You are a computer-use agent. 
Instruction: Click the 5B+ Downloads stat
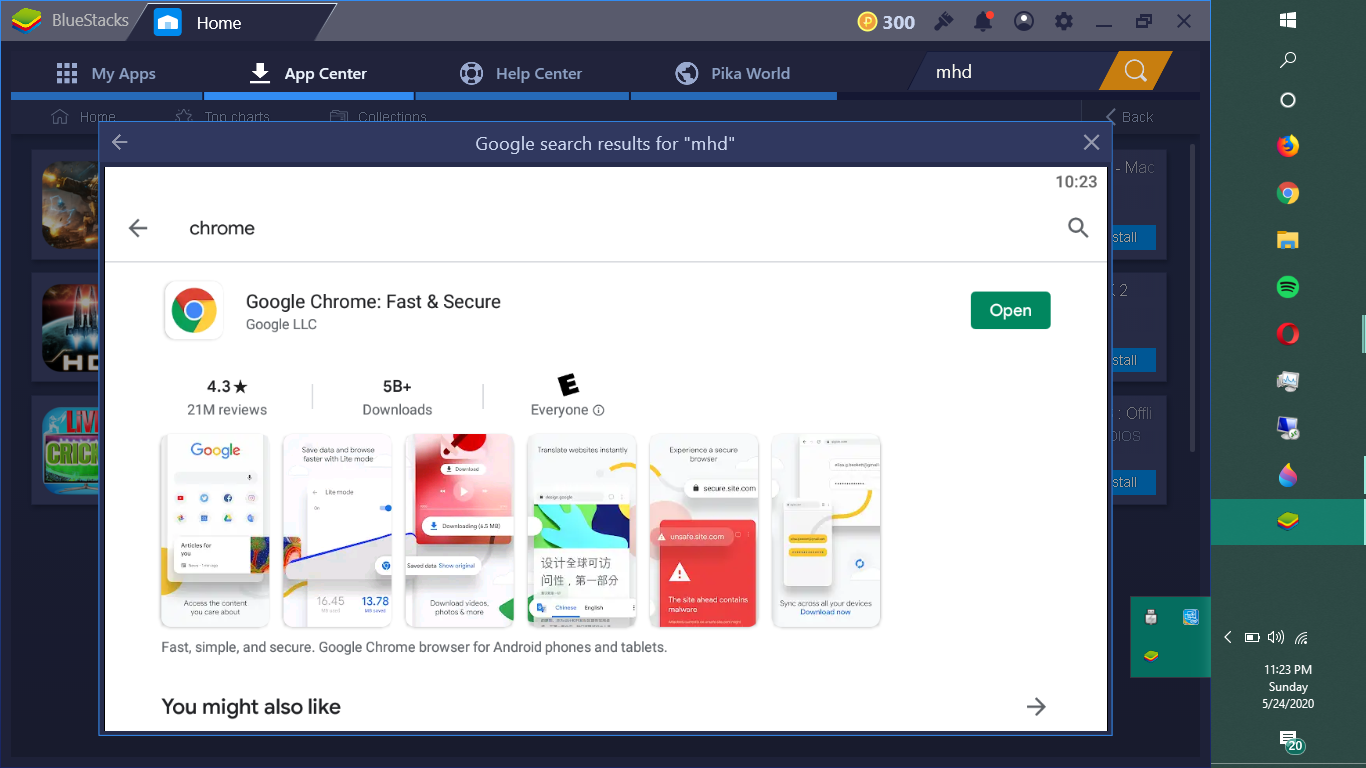[397, 397]
